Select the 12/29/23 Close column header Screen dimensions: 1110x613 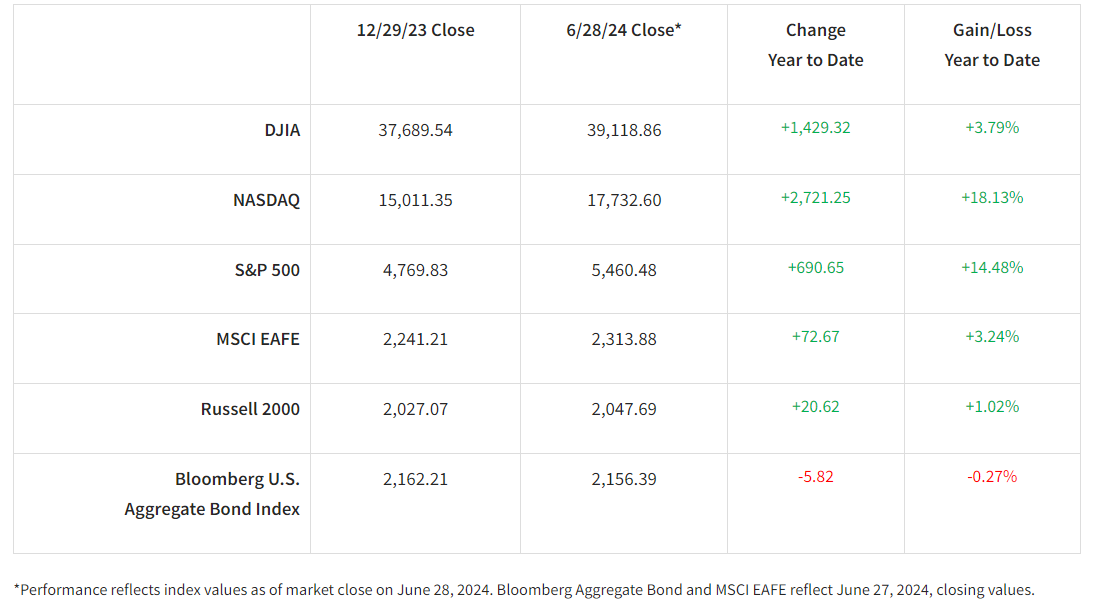416,30
